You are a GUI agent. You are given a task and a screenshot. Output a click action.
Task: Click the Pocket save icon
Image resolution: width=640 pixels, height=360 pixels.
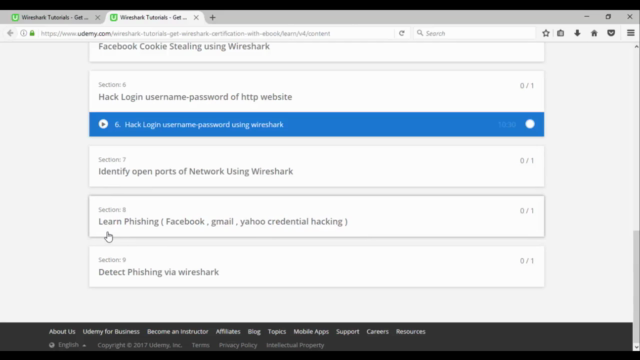(x=611, y=33)
